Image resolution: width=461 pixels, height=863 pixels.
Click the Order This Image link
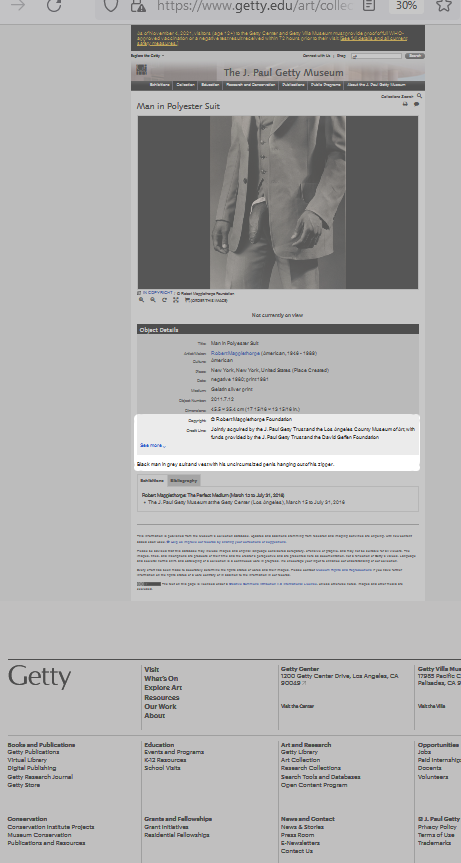(x=206, y=301)
